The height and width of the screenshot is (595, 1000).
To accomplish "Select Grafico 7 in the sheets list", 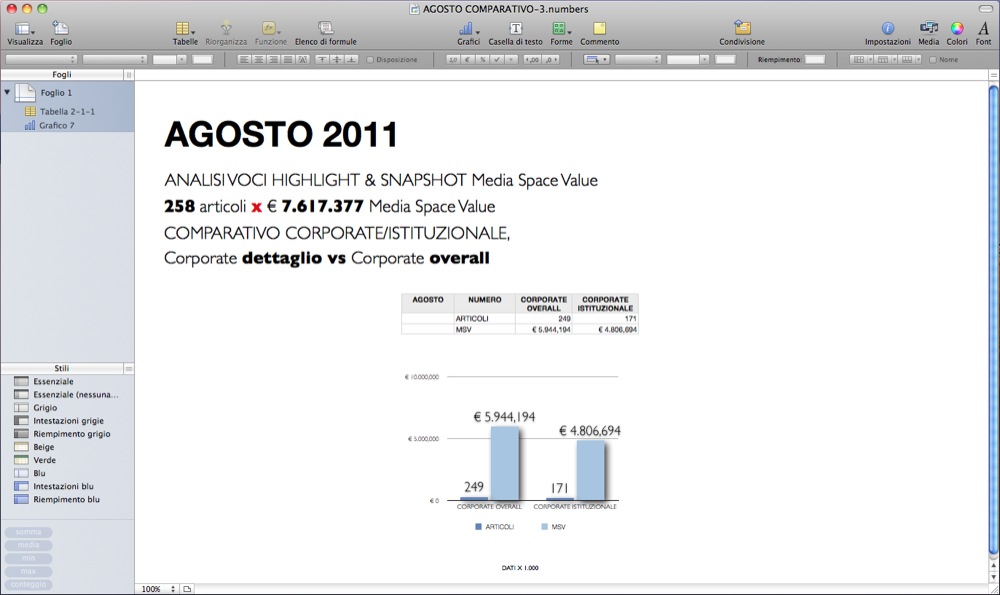I will tap(57, 126).
